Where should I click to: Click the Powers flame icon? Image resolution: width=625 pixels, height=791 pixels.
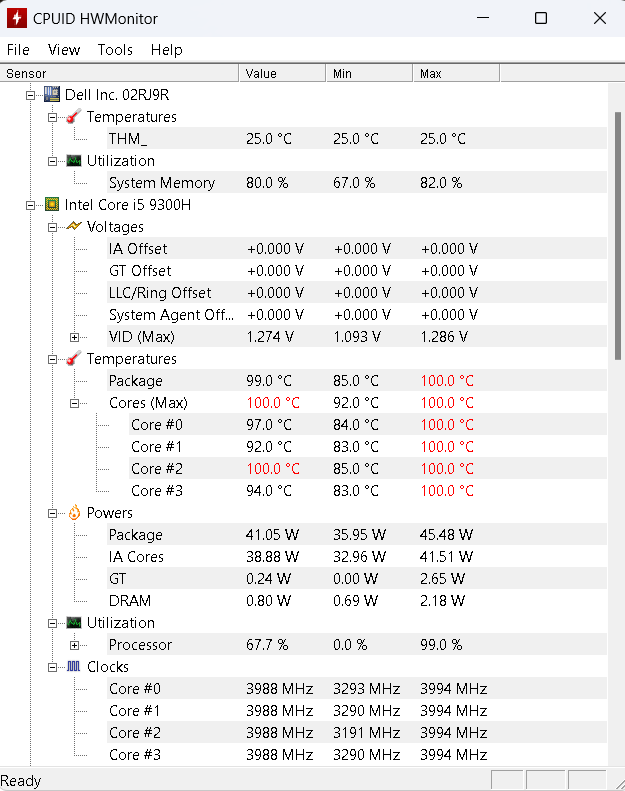pos(74,513)
